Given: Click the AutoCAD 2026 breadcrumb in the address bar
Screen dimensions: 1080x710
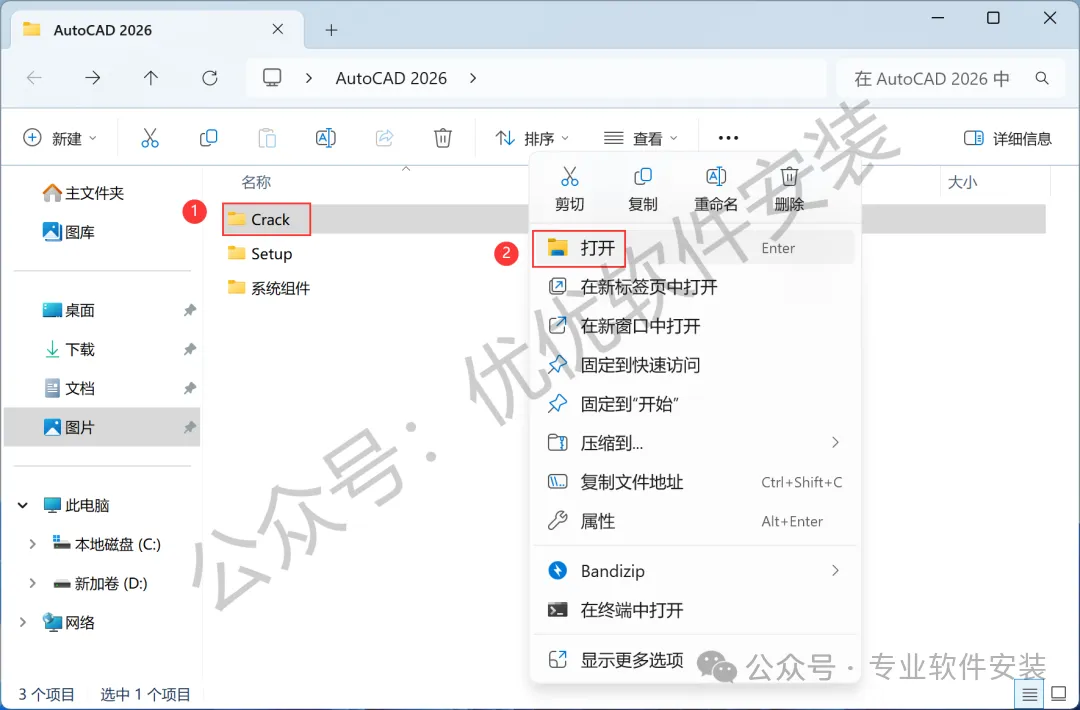Looking at the screenshot, I should point(391,79).
